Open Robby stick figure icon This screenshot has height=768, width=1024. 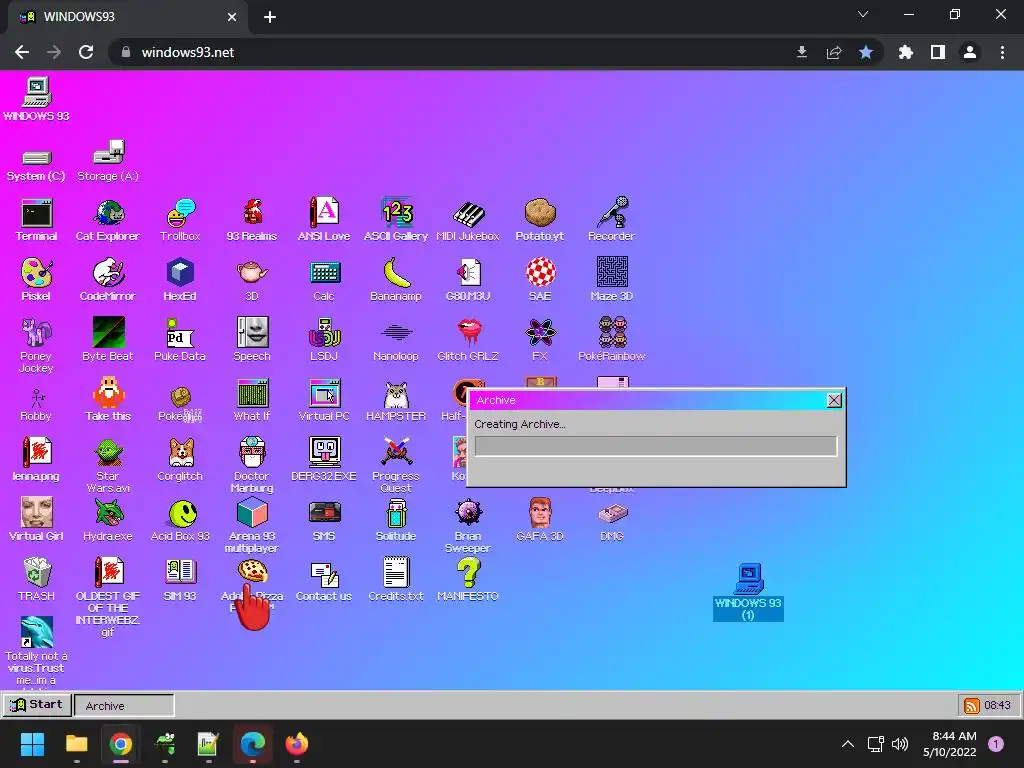(36, 404)
